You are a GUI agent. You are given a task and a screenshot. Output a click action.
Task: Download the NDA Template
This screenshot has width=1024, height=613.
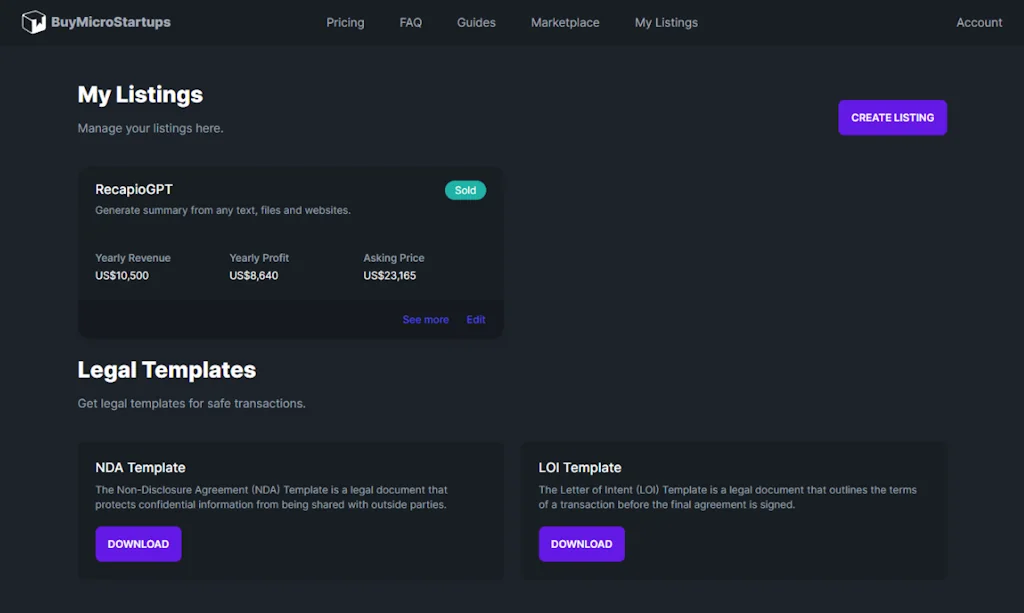pos(138,543)
